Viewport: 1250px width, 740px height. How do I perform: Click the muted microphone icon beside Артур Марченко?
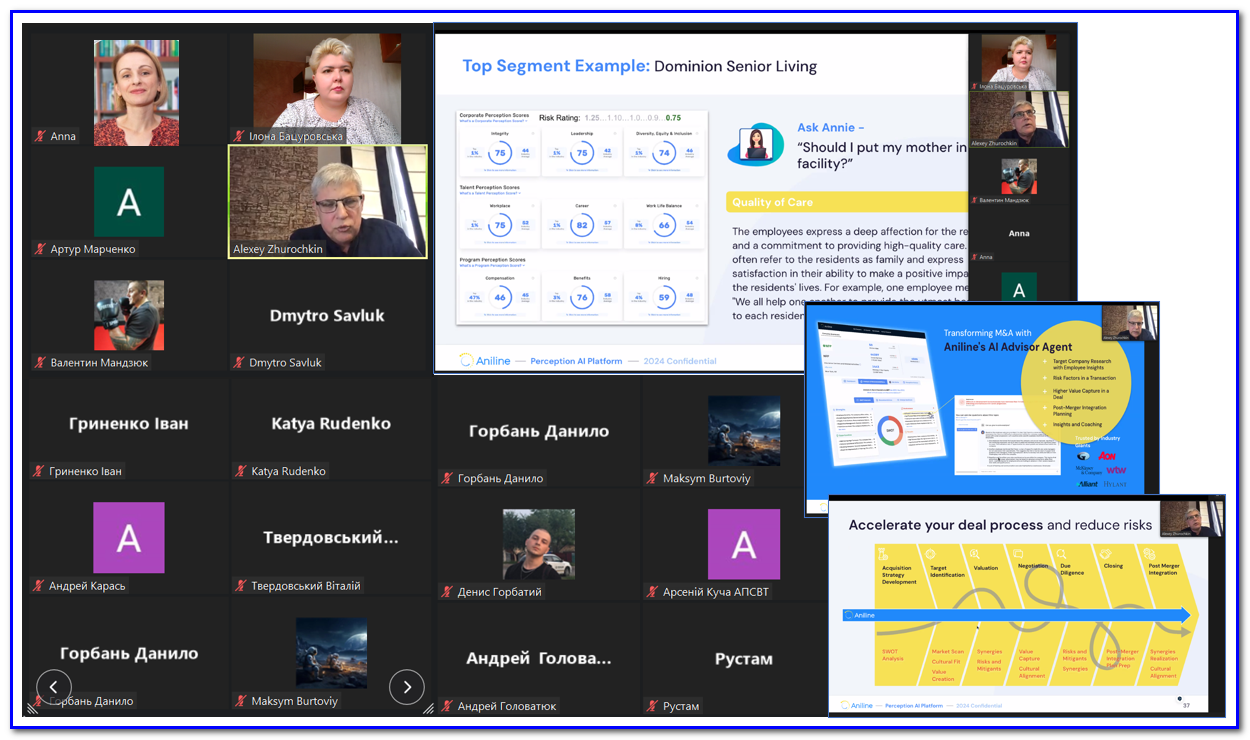pos(40,249)
